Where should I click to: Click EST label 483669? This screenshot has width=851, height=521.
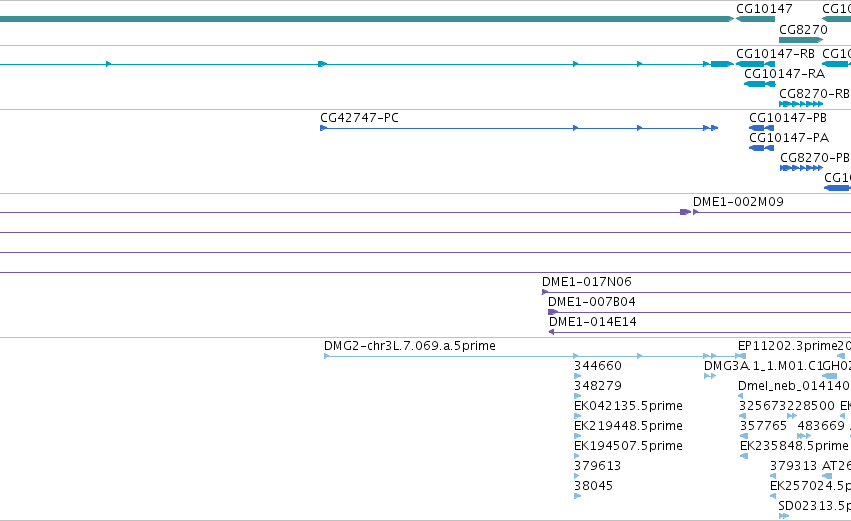click(x=821, y=426)
